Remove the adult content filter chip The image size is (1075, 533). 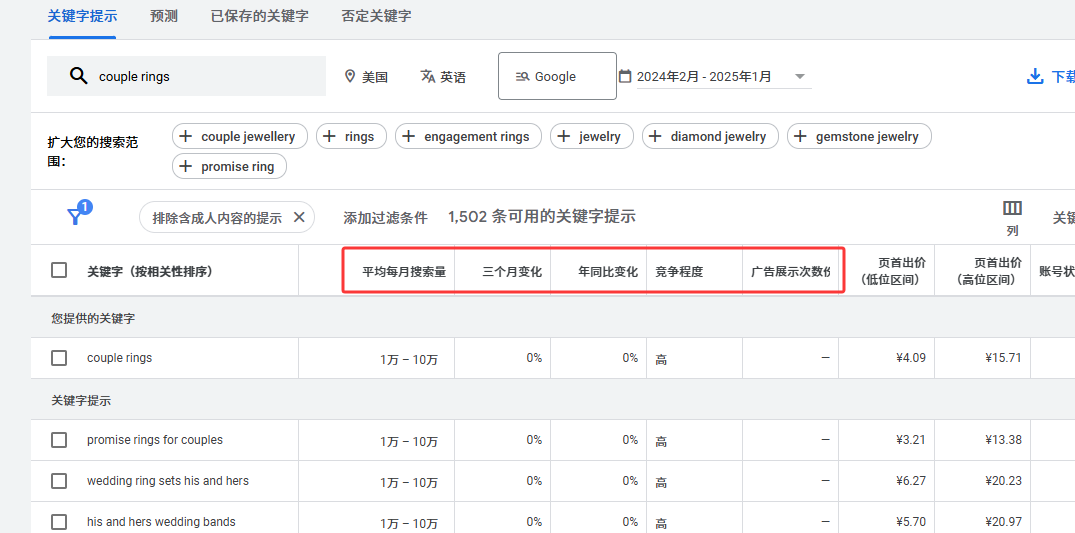(x=299, y=217)
